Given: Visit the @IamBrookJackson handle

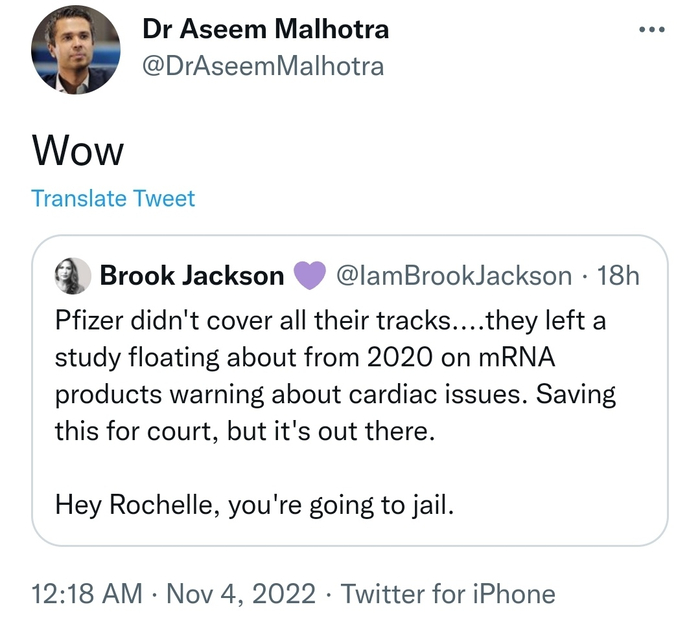Looking at the screenshot, I should pos(455,276).
